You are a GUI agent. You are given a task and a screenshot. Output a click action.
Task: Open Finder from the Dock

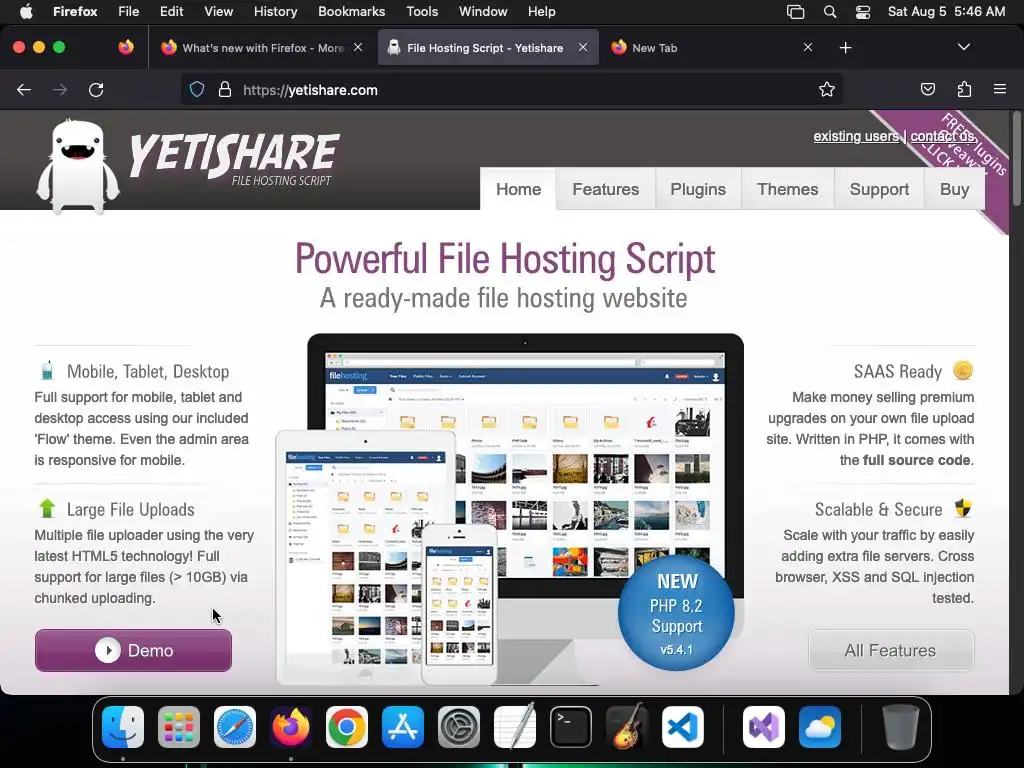(x=123, y=727)
